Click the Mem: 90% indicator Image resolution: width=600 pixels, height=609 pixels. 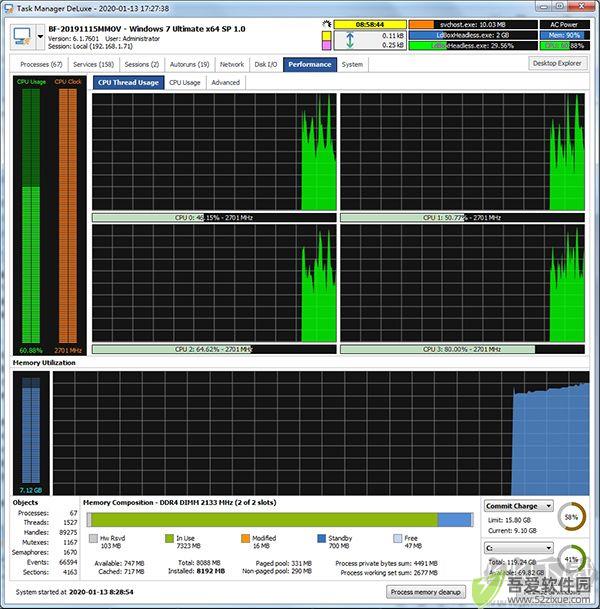tap(564, 35)
